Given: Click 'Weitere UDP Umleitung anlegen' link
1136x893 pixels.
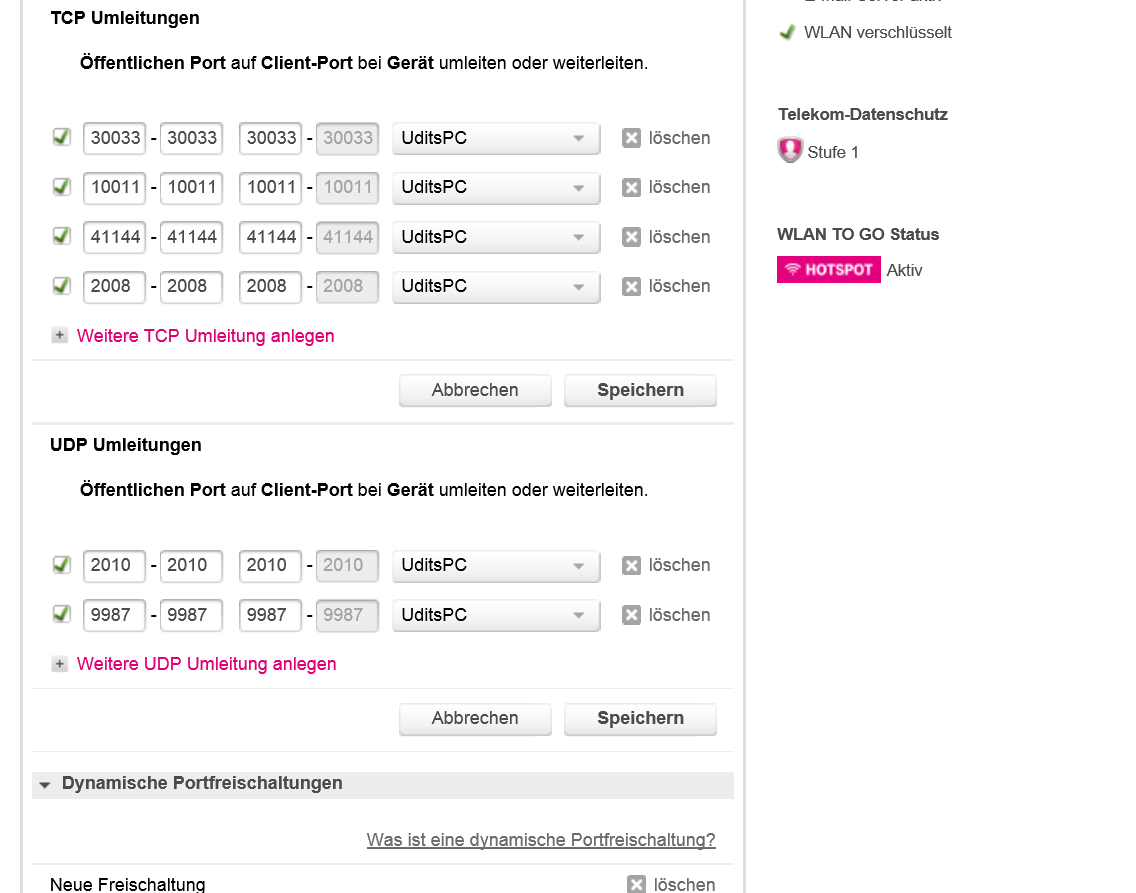Looking at the screenshot, I should (x=206, y=663).
